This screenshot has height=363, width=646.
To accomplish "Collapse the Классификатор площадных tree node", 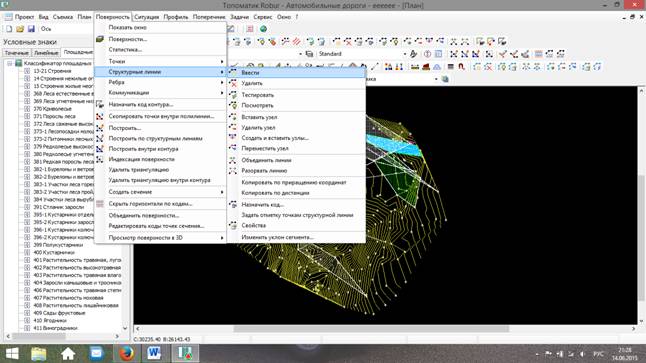I will pyautogui.click(x=10, y=63).
